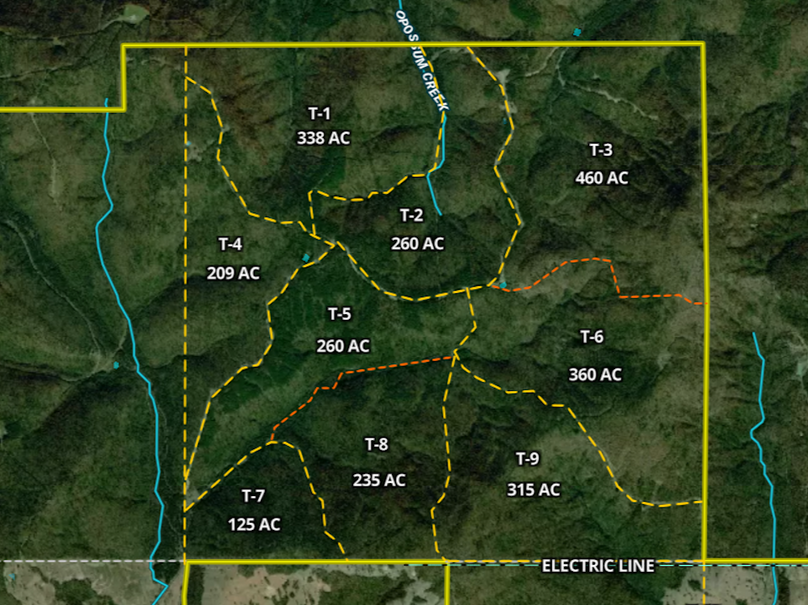Click the T-1 tract label
Screen dimensions: 808x605
point(319,113)
